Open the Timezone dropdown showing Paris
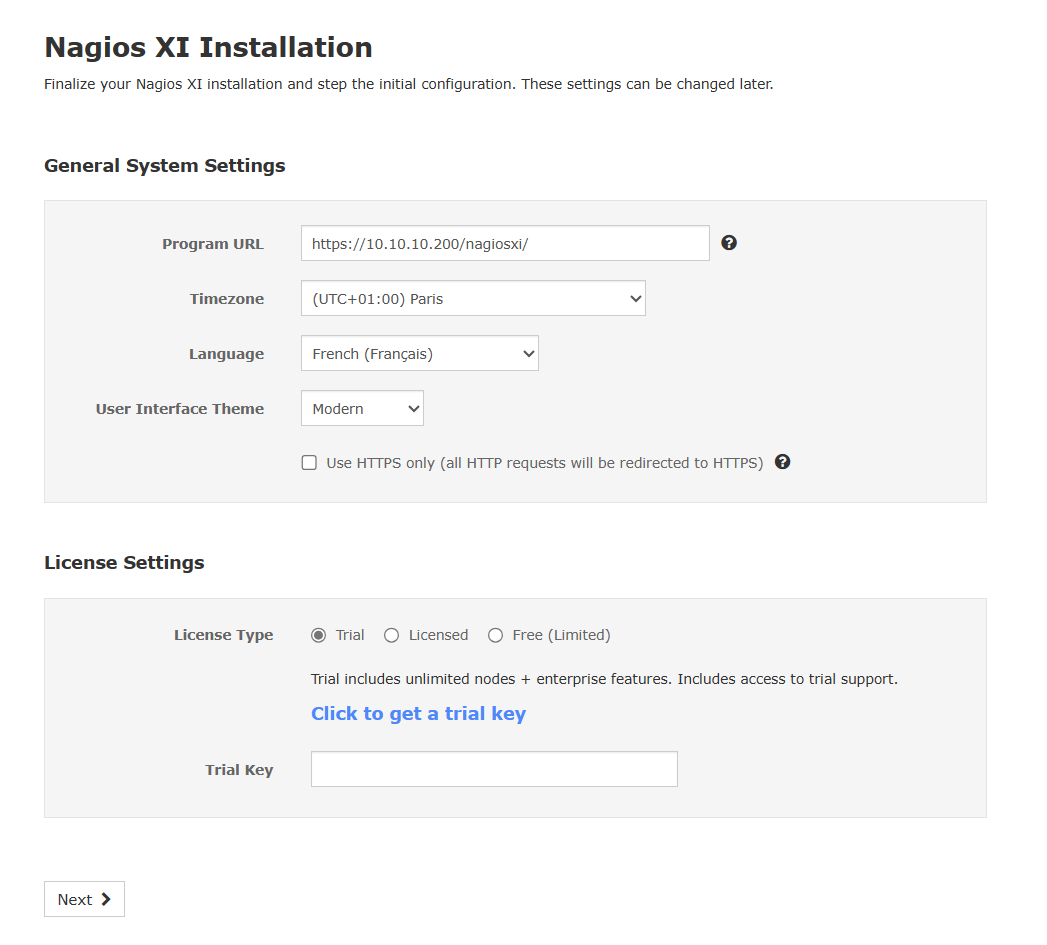 click(x=473, y=298)
